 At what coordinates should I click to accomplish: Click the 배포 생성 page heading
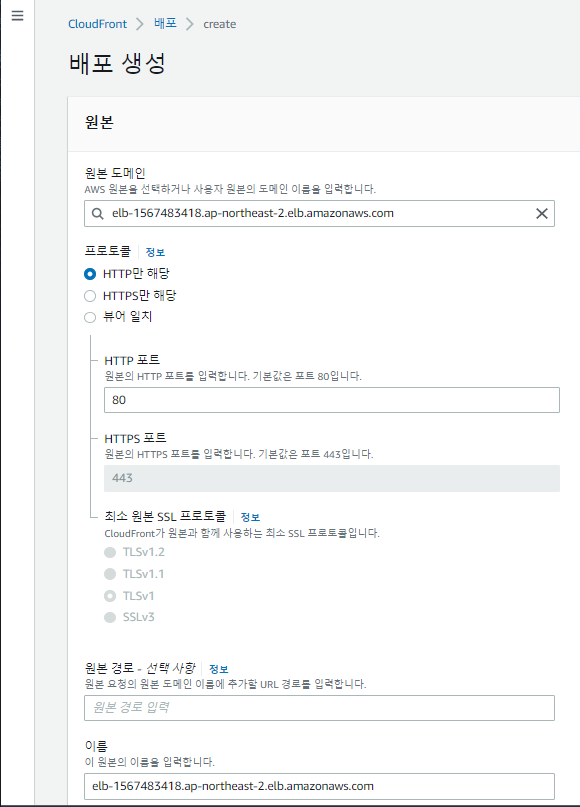click(x=117, y=64)
